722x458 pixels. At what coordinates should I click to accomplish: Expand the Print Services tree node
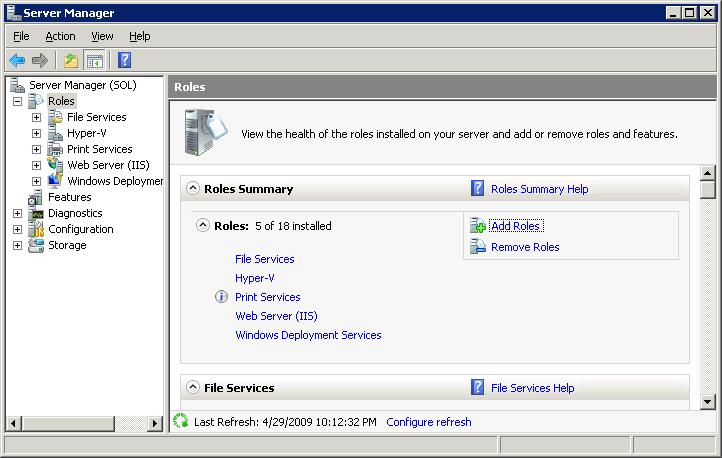[x=36, y=150]
